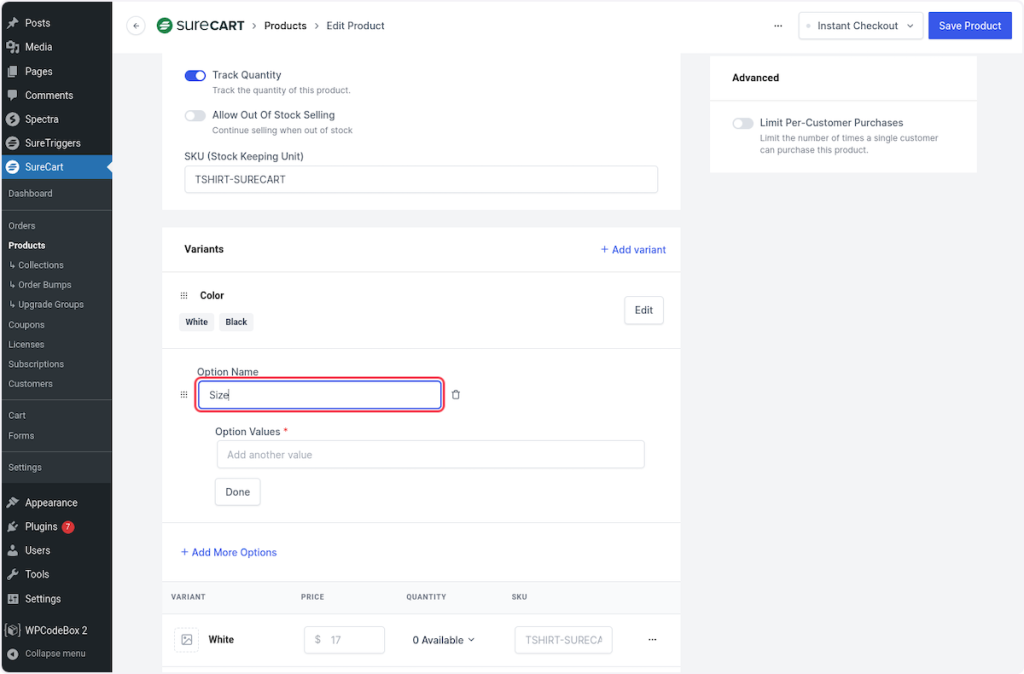Turn on Limit Per-Customer Purchases
Screen dimensions: 1024x674
pyautogui.click(x=743, y=123)
